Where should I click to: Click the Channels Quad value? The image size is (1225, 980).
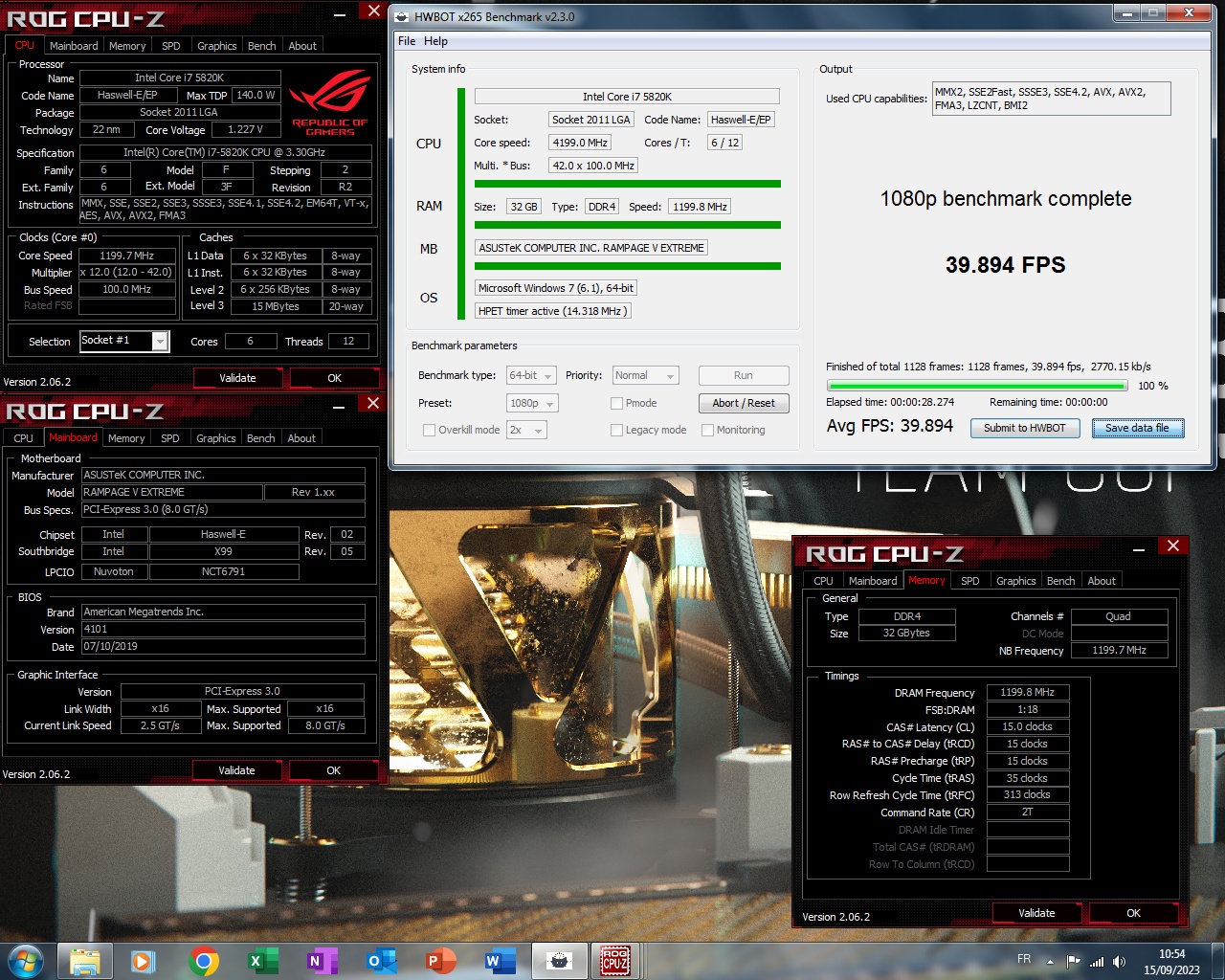click(x=1119, y=617)
